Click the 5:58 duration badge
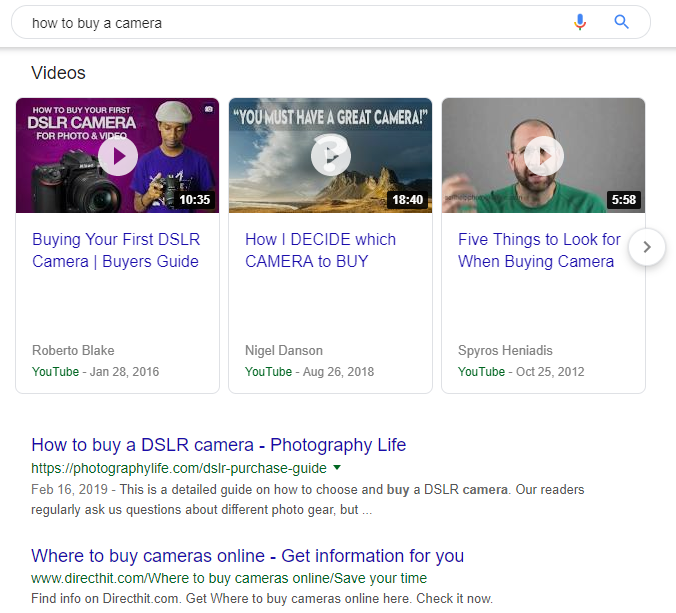Image resolution: width=676 pixels, height=613 pixels. pyautogui.click(x=623, y=200)
